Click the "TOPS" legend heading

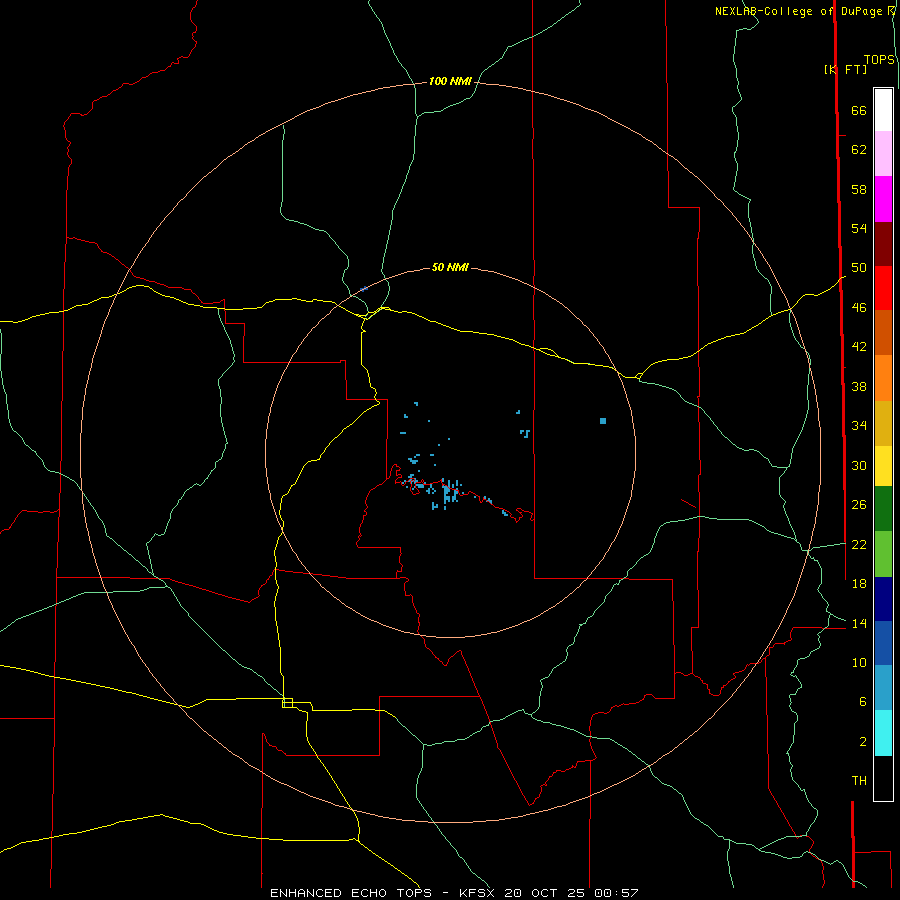point(879,60)
